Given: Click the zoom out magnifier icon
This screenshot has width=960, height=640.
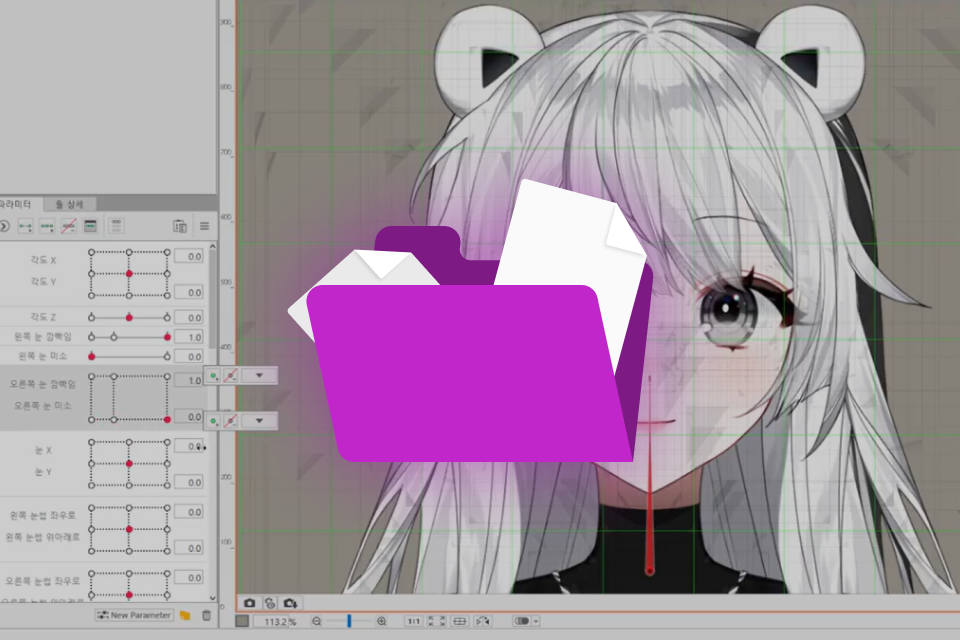Looking at the screenshot, I should tap(317, 621).
